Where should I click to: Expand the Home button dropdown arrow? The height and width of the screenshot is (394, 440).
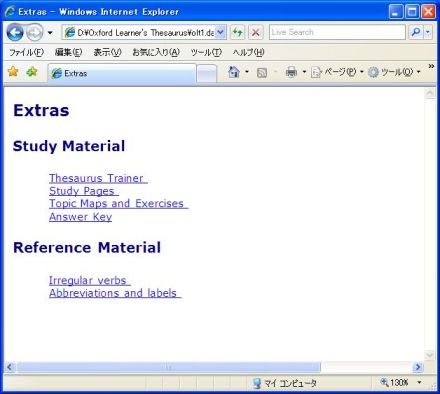247,72
